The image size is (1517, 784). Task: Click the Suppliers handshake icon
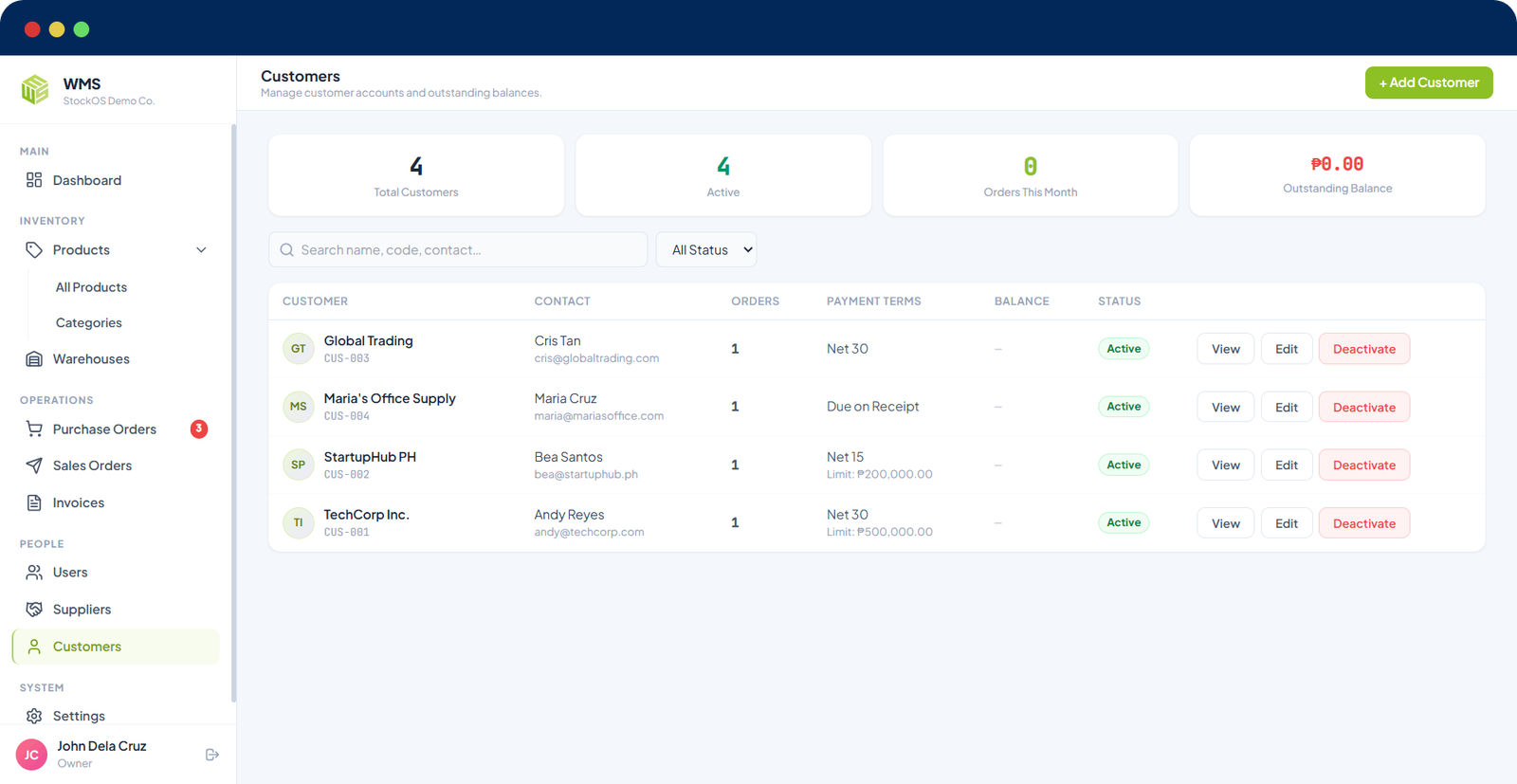click(x=34, y=610)
